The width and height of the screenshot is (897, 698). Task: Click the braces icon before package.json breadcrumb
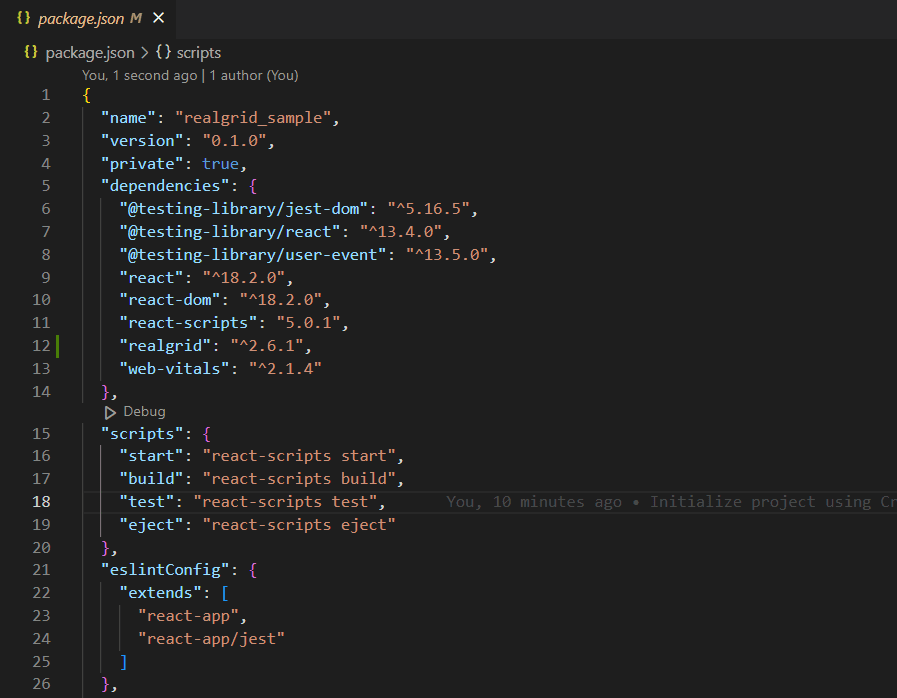point(31,52)
